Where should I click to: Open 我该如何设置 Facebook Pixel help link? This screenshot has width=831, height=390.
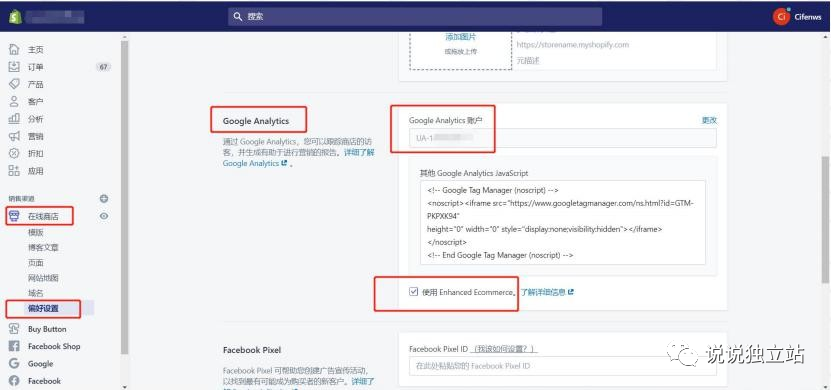pyautogui.click(x=504, y=349)
